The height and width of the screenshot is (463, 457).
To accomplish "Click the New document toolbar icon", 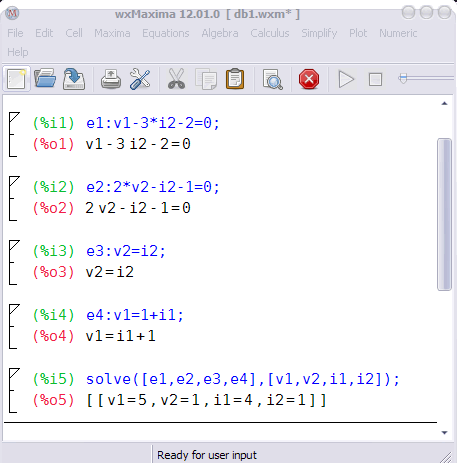I will 16,79.
